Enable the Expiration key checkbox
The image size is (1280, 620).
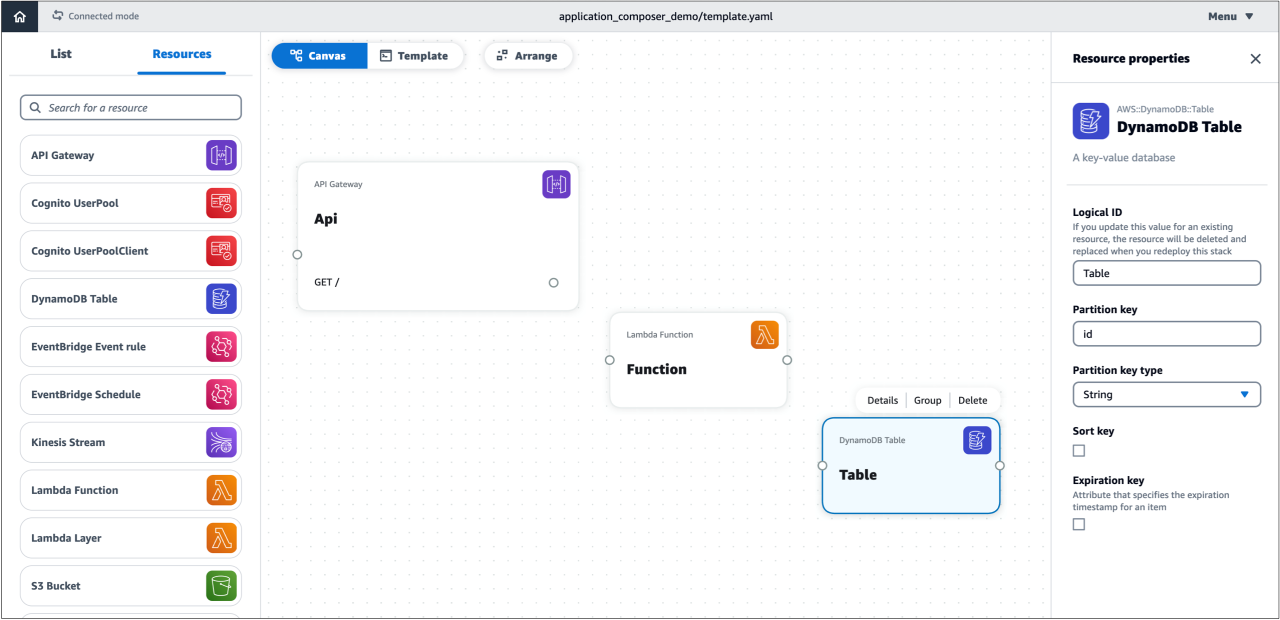pos(1079,525)
